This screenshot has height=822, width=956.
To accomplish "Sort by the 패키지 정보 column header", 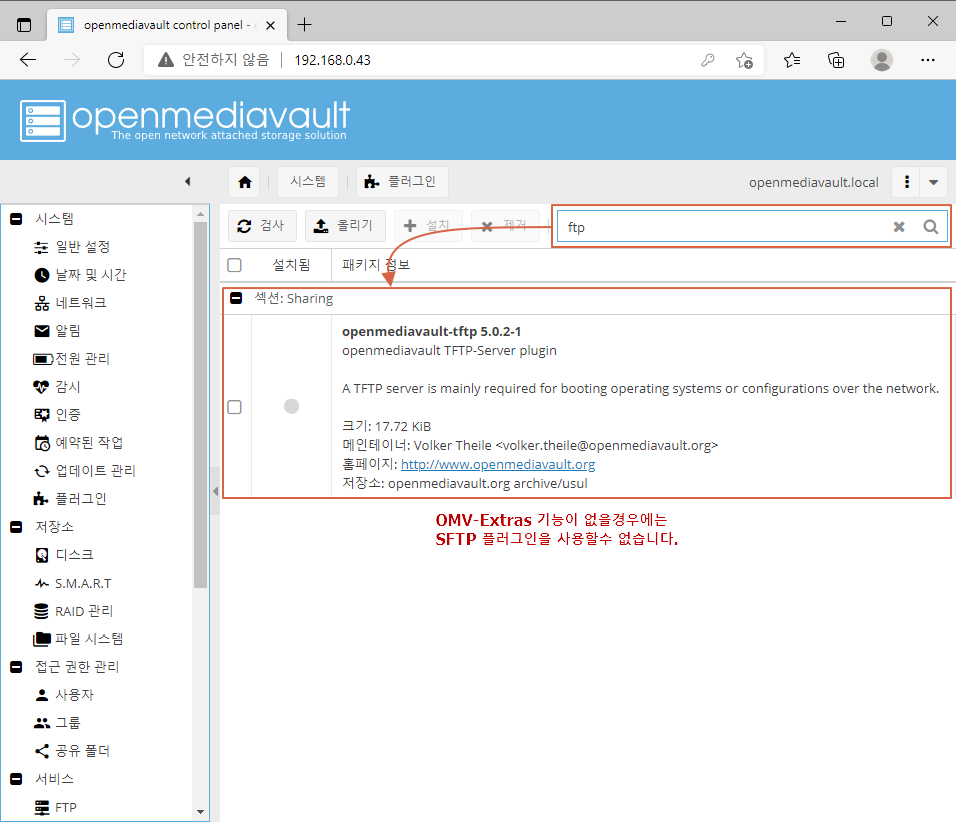I will (376, 265).
